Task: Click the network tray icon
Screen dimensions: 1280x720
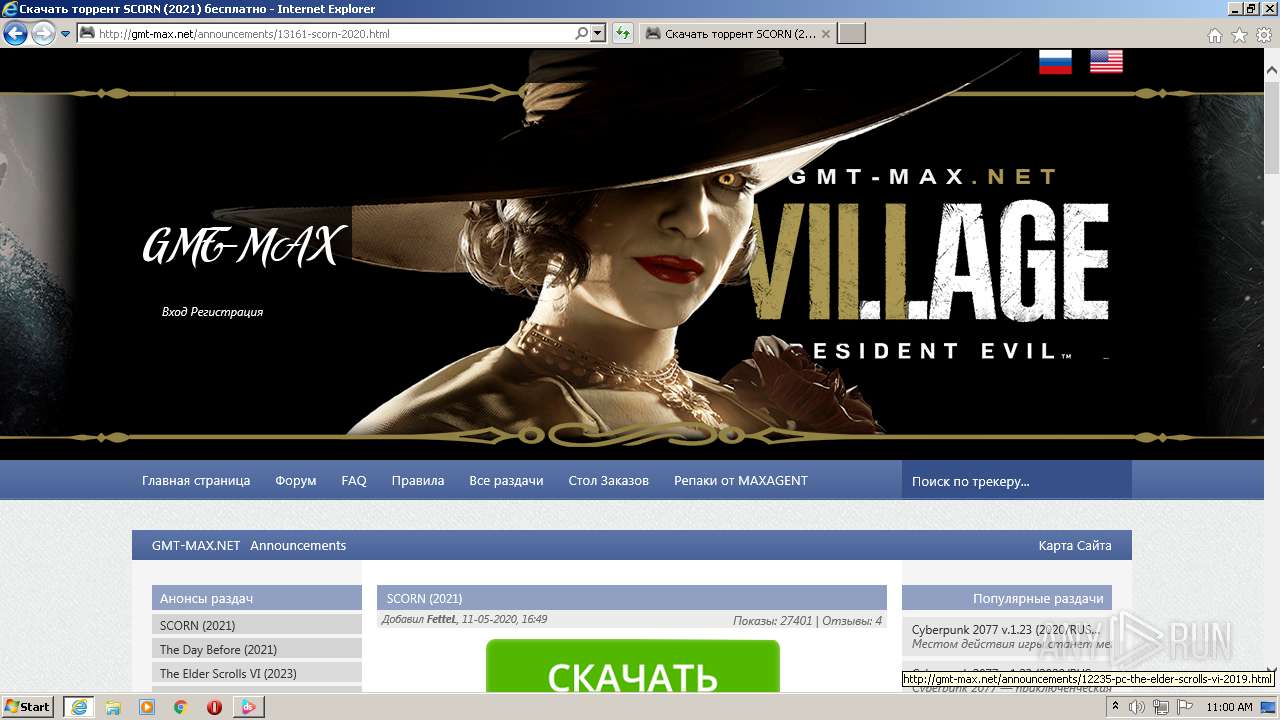Action: [1162, 707]
